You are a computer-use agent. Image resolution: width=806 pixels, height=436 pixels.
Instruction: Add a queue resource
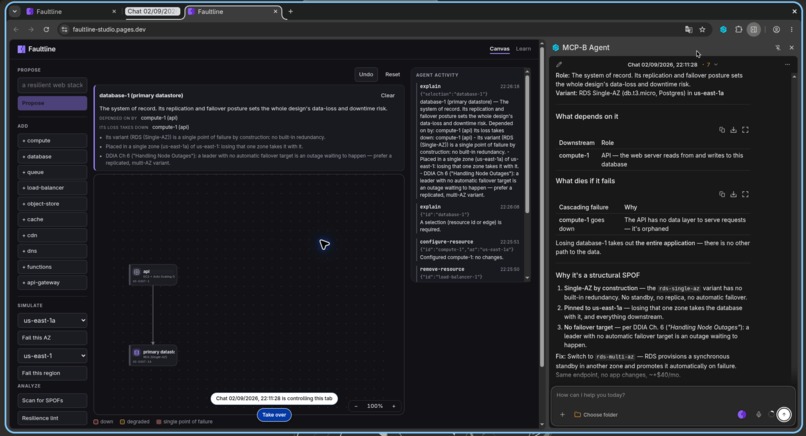(x=52, y=172)
